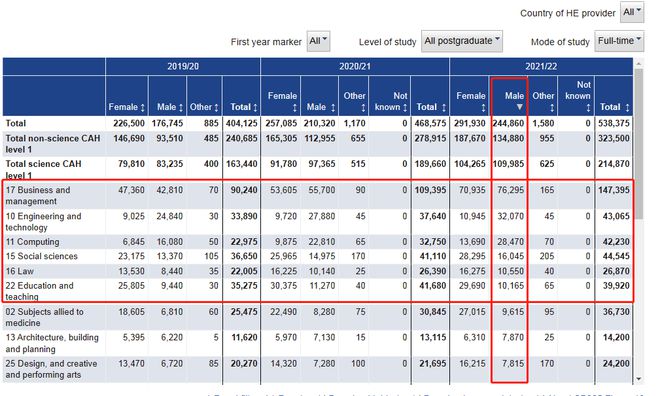660x396 pixels.
Task: Sort by 2019/20 Total column arrow
Action: pos(255,108)
